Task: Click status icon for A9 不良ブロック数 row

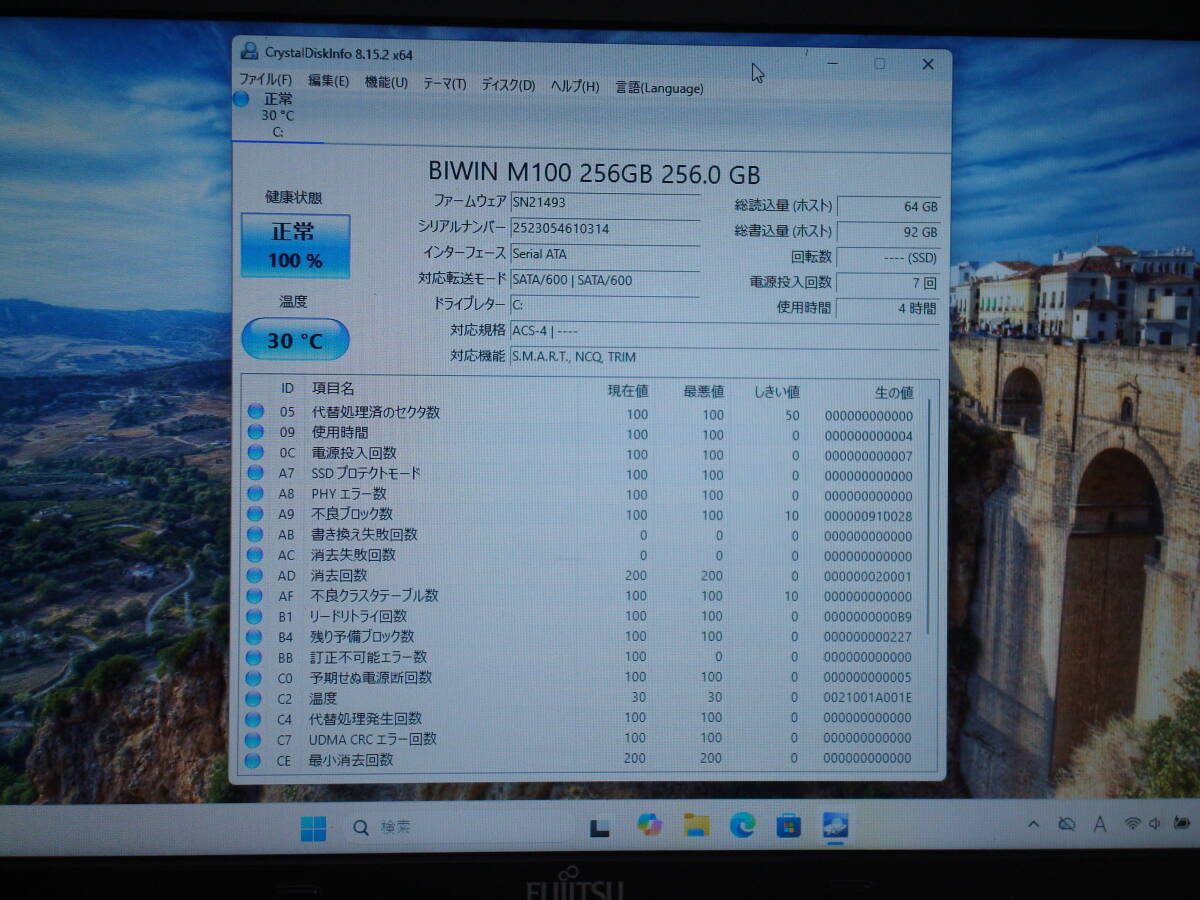Action: click(255, 514)
